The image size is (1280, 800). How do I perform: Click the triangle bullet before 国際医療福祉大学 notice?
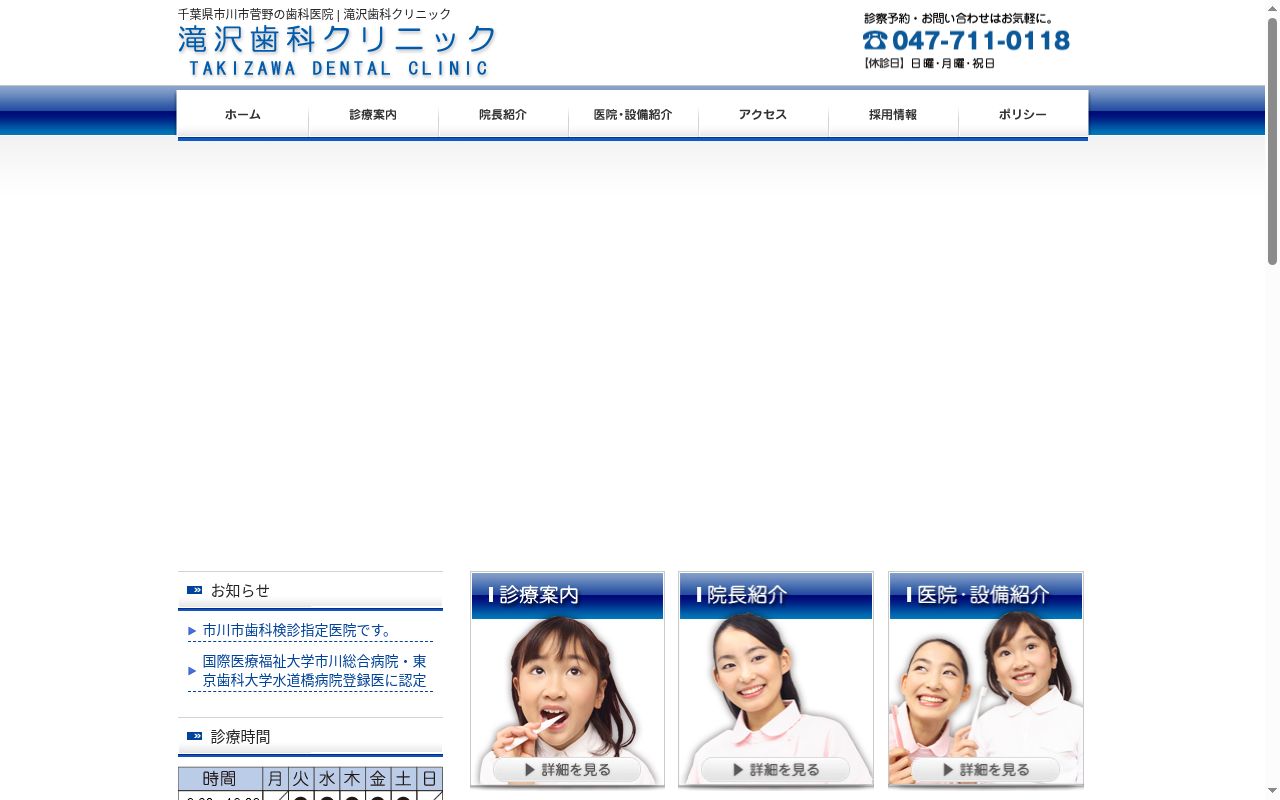pos(192,671)
